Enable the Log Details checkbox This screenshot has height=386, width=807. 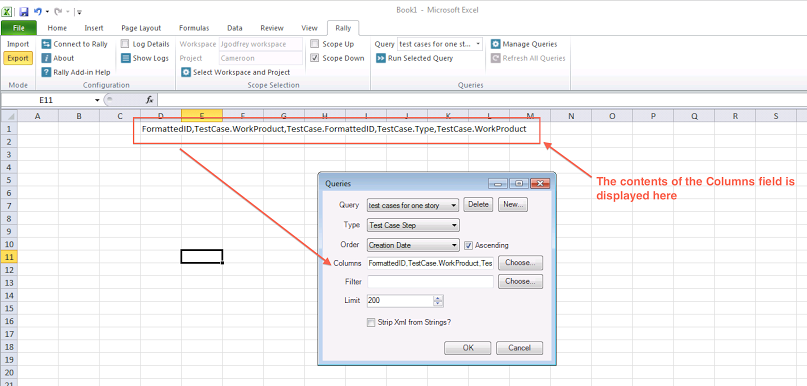[125, 44]
